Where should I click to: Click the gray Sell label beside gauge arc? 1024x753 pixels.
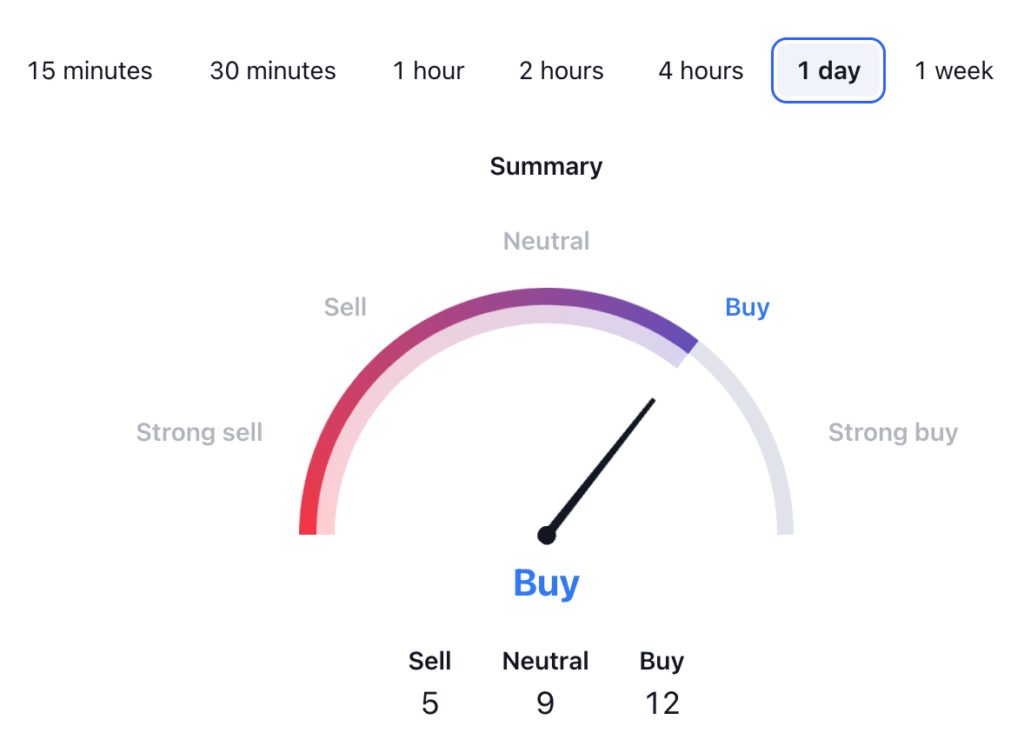[x=345, y=307]
